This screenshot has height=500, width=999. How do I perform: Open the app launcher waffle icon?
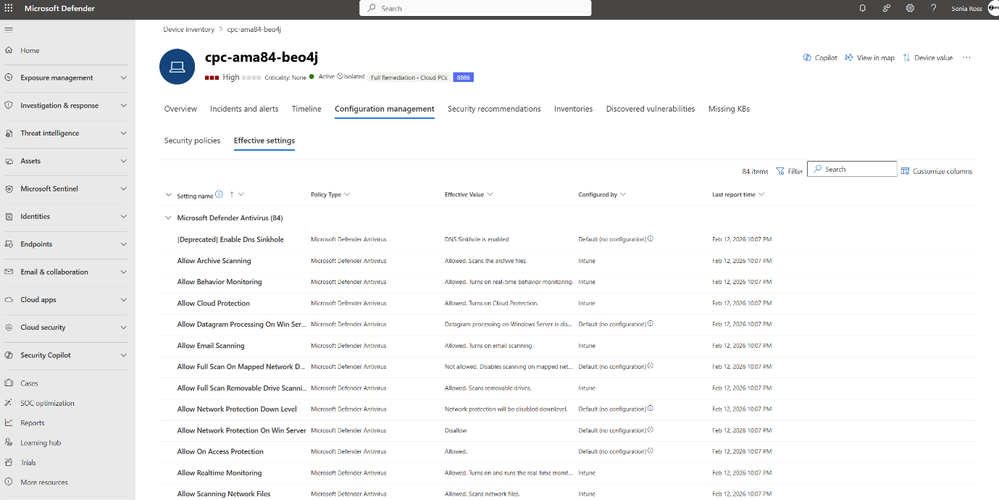pyautogui.click(x=8, y=8)
